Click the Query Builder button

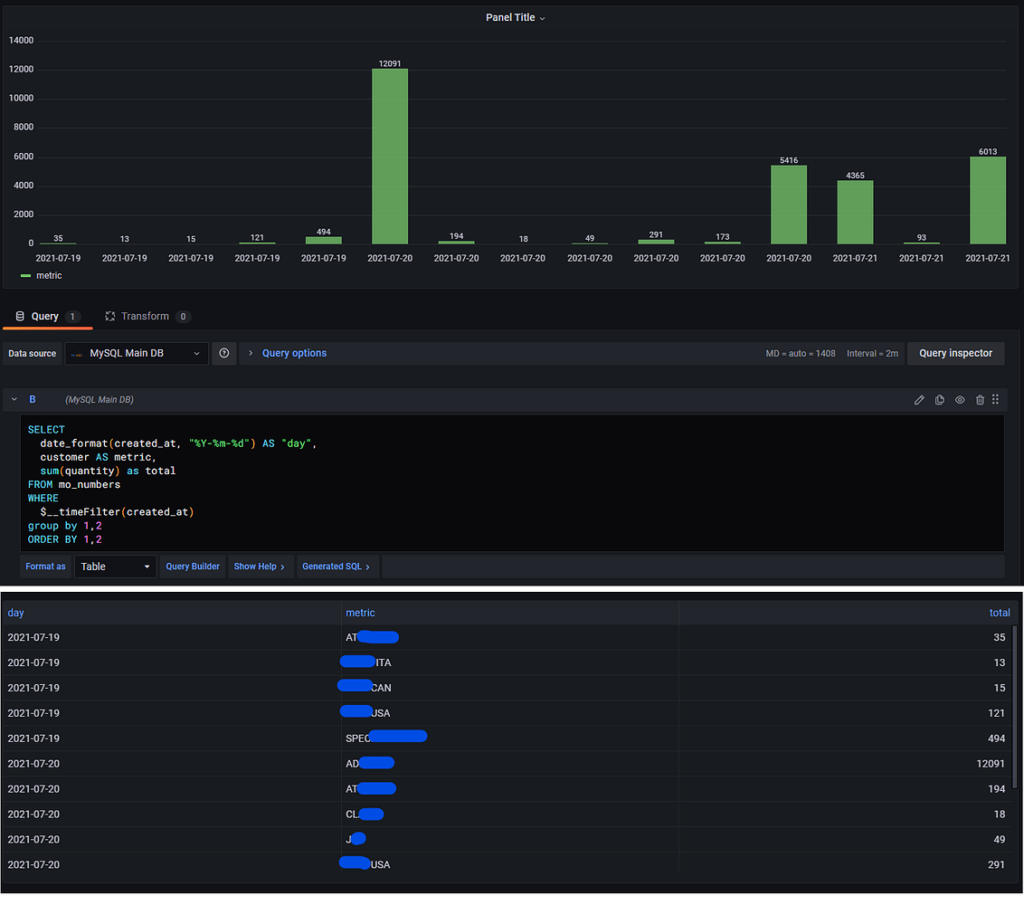[x=192, y=567]
